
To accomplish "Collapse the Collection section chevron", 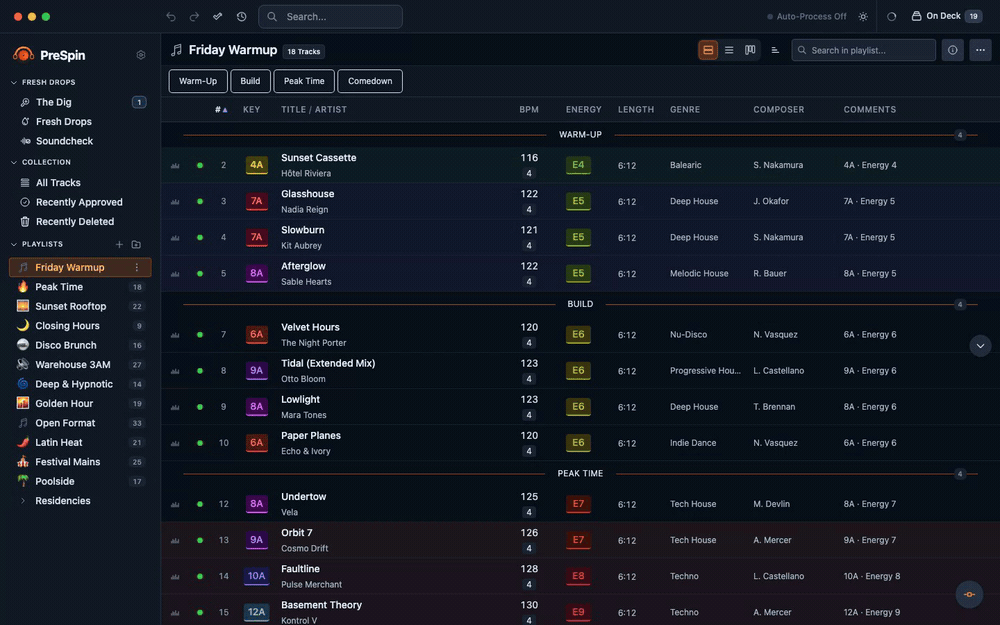I will coord(14,163).
